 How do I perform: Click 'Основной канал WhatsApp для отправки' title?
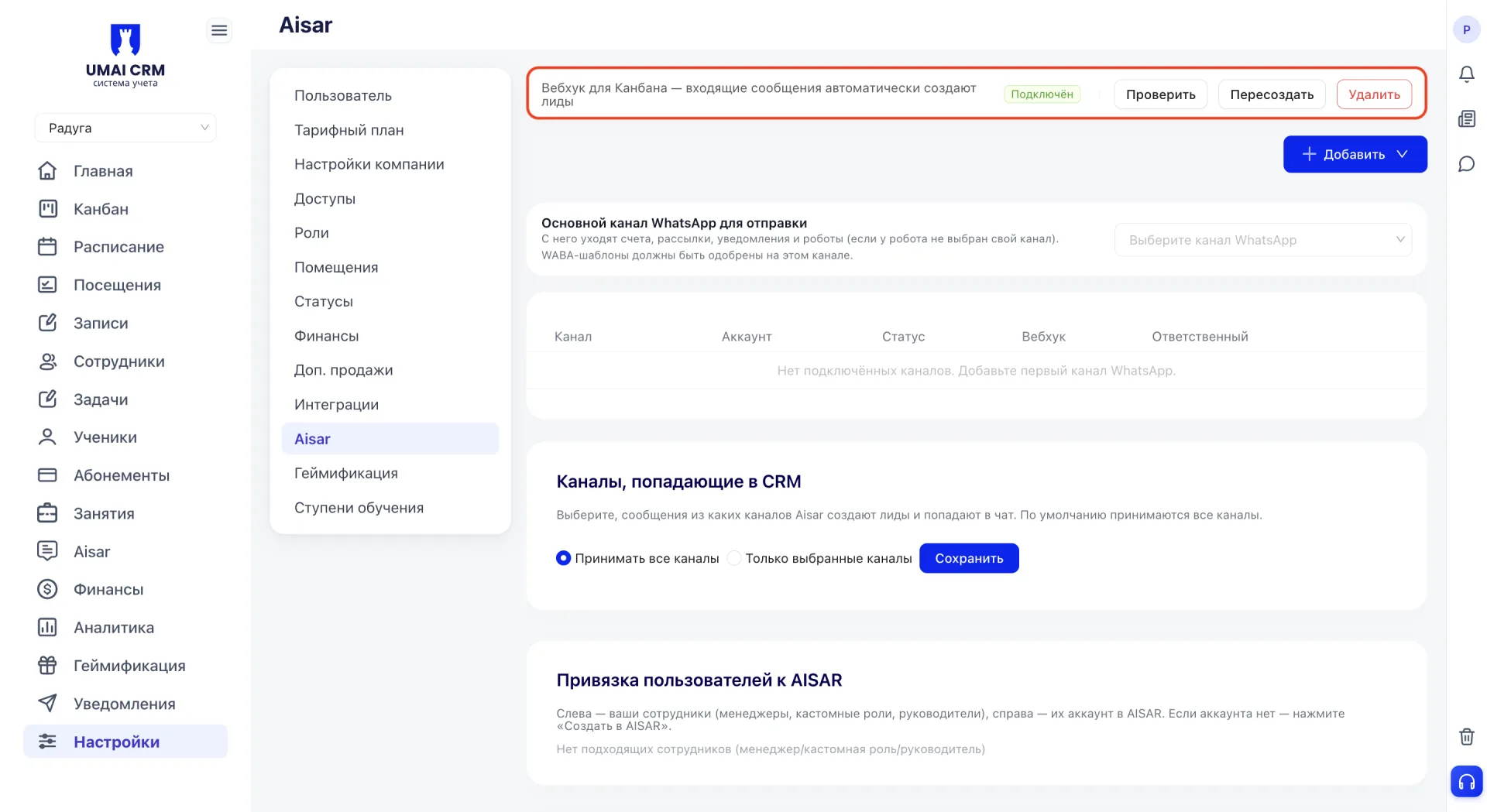674,223
